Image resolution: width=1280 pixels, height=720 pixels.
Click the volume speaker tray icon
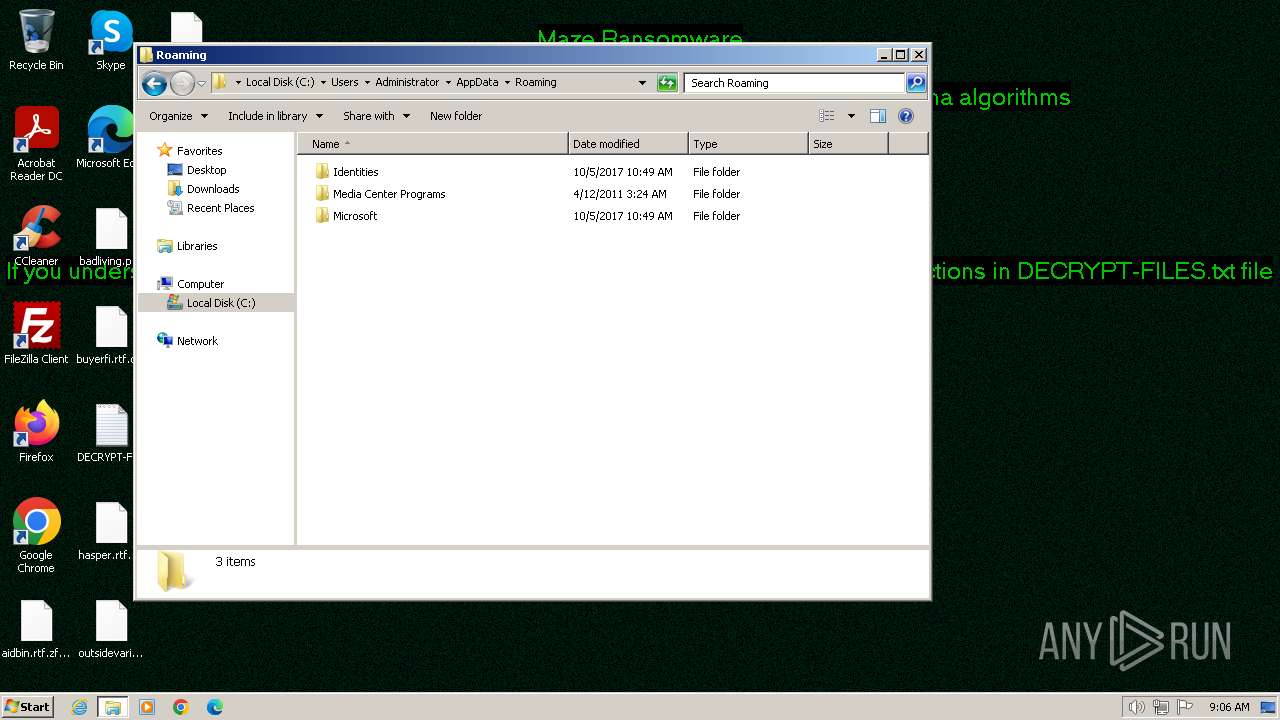[1136, 707]
